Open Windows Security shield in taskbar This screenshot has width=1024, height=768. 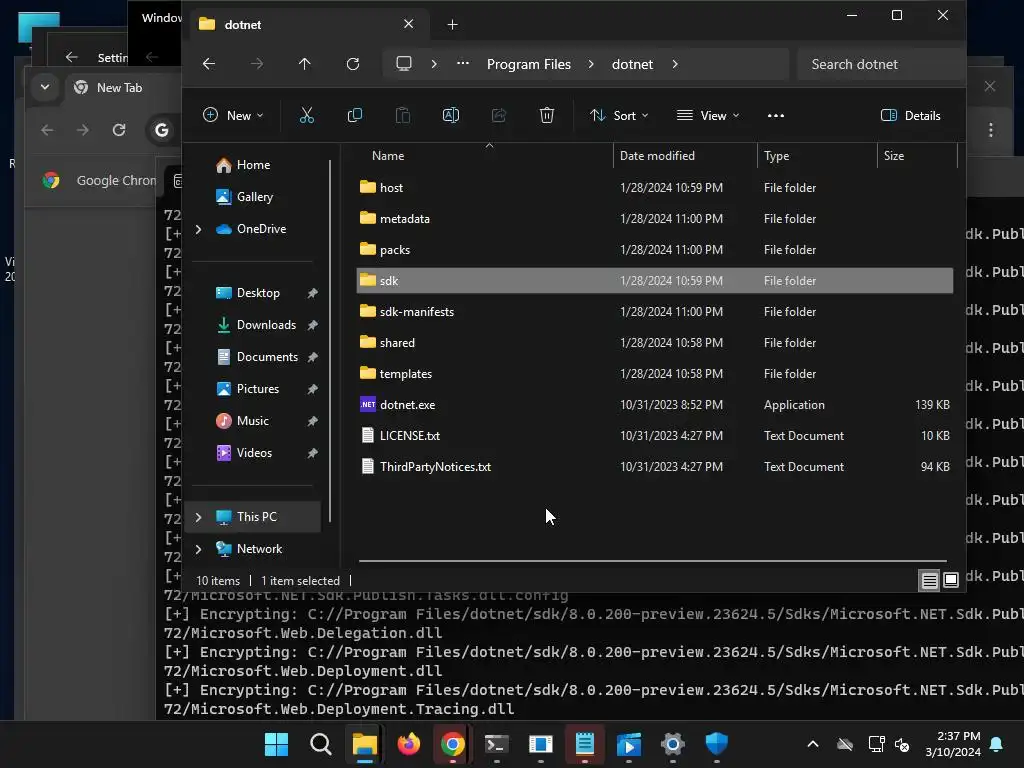tap(716, 744)
